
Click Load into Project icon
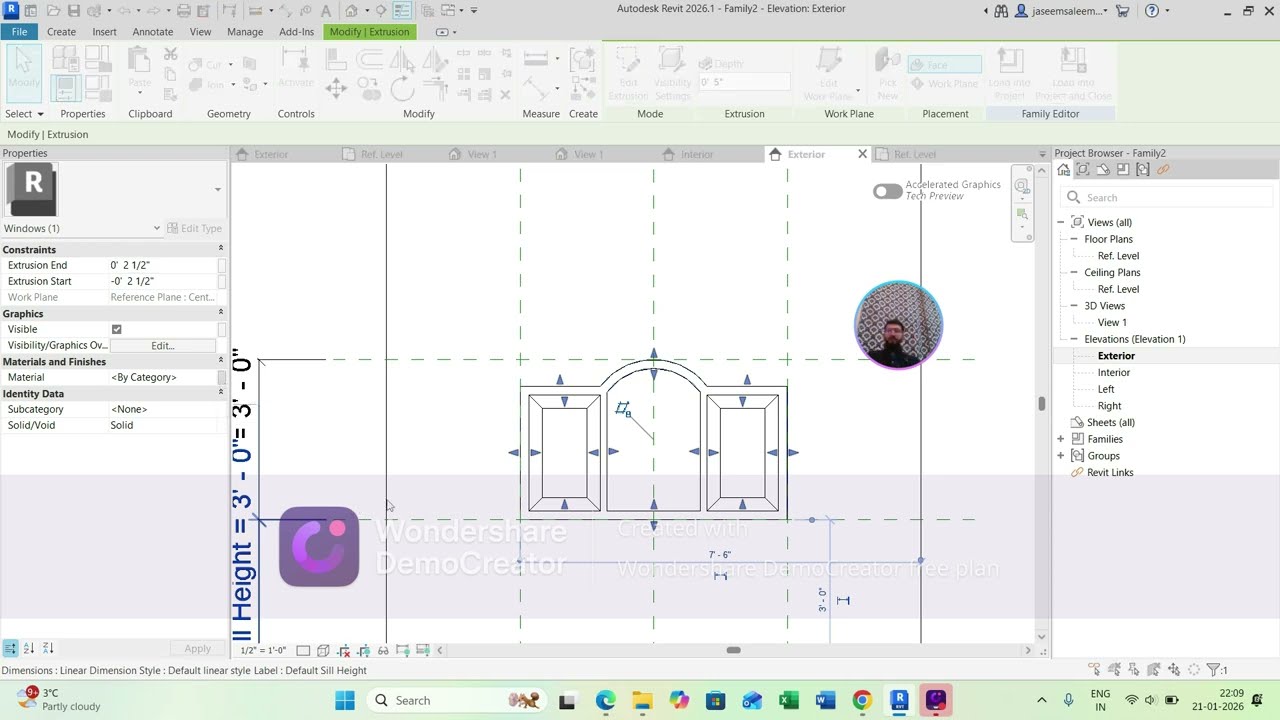pos(1009,73)
